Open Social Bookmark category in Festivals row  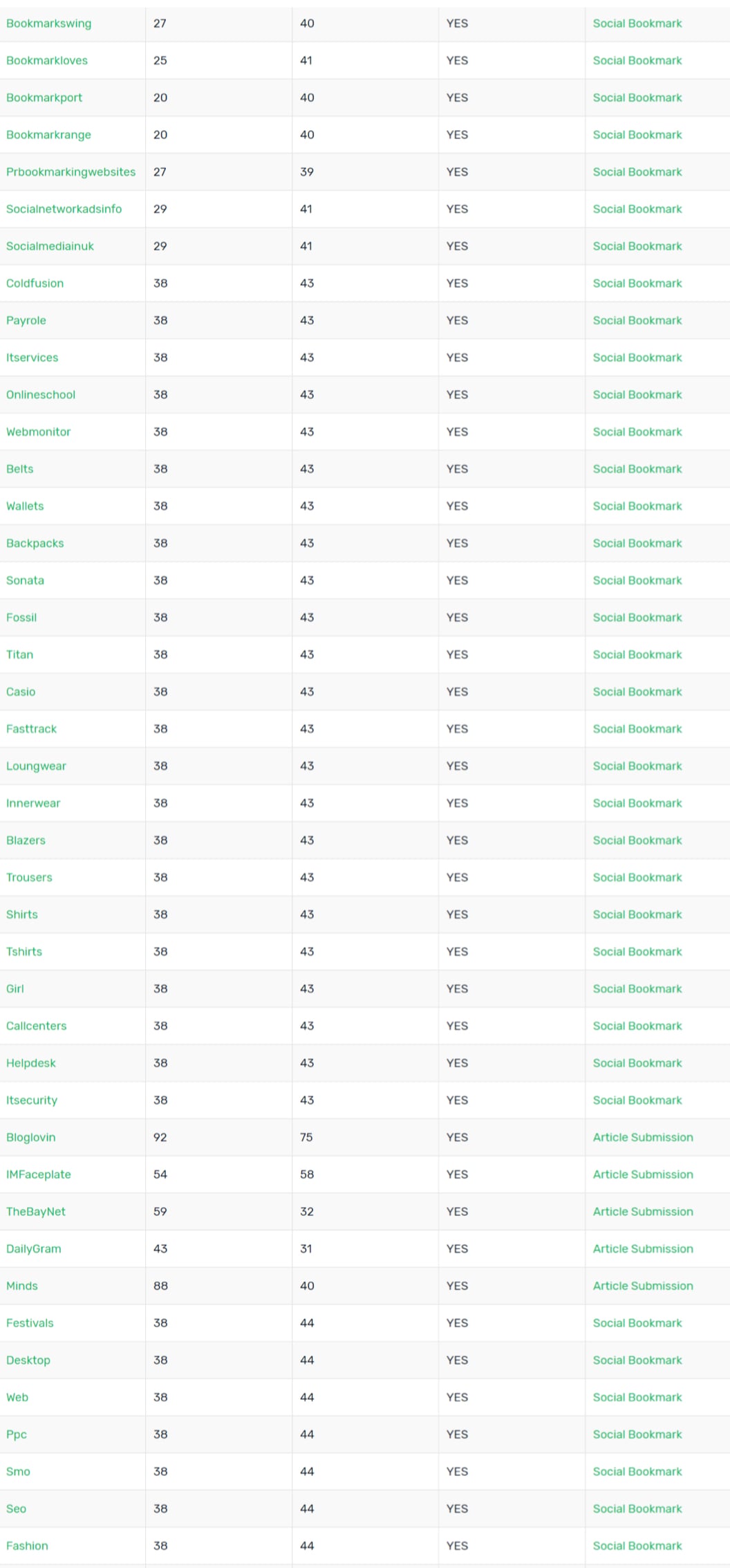click(637, 1323)
